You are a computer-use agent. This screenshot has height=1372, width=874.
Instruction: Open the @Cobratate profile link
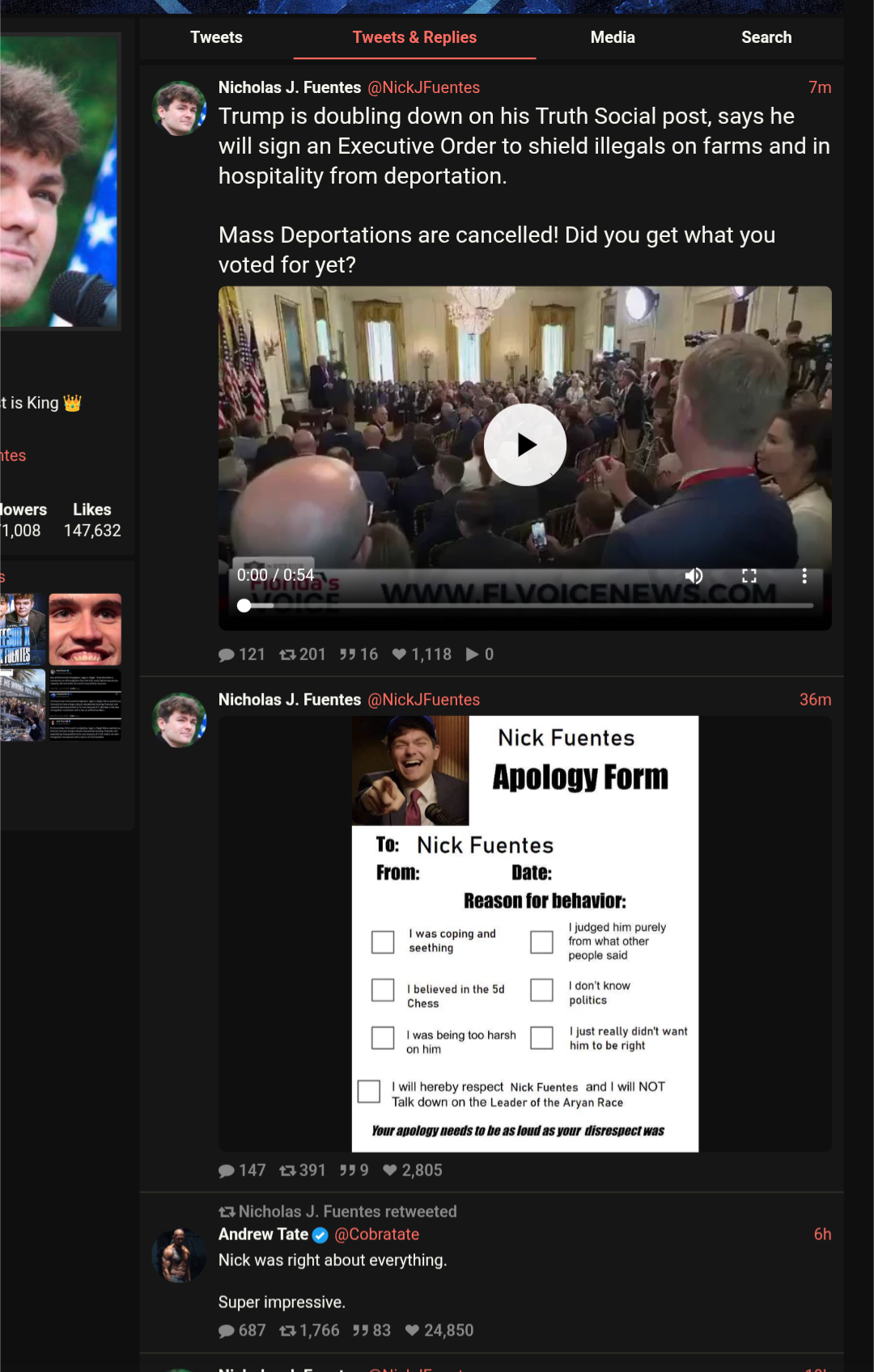pyautogui.click(x=377, y=1234)
